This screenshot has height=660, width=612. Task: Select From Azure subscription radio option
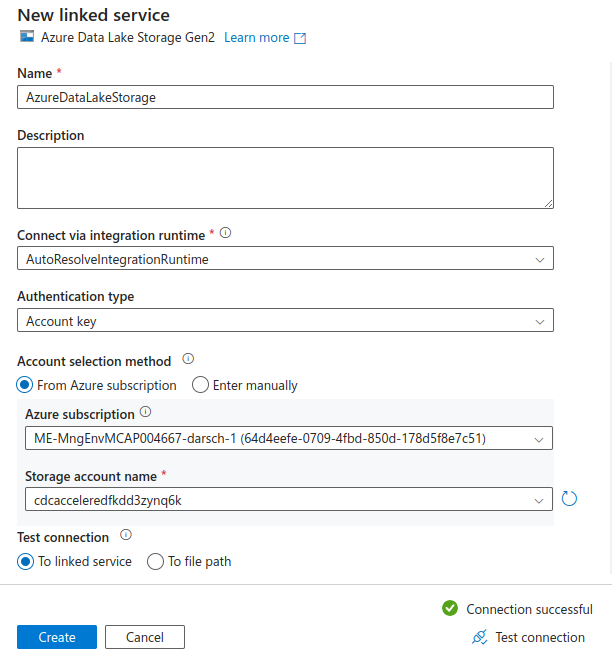[25, 385]
